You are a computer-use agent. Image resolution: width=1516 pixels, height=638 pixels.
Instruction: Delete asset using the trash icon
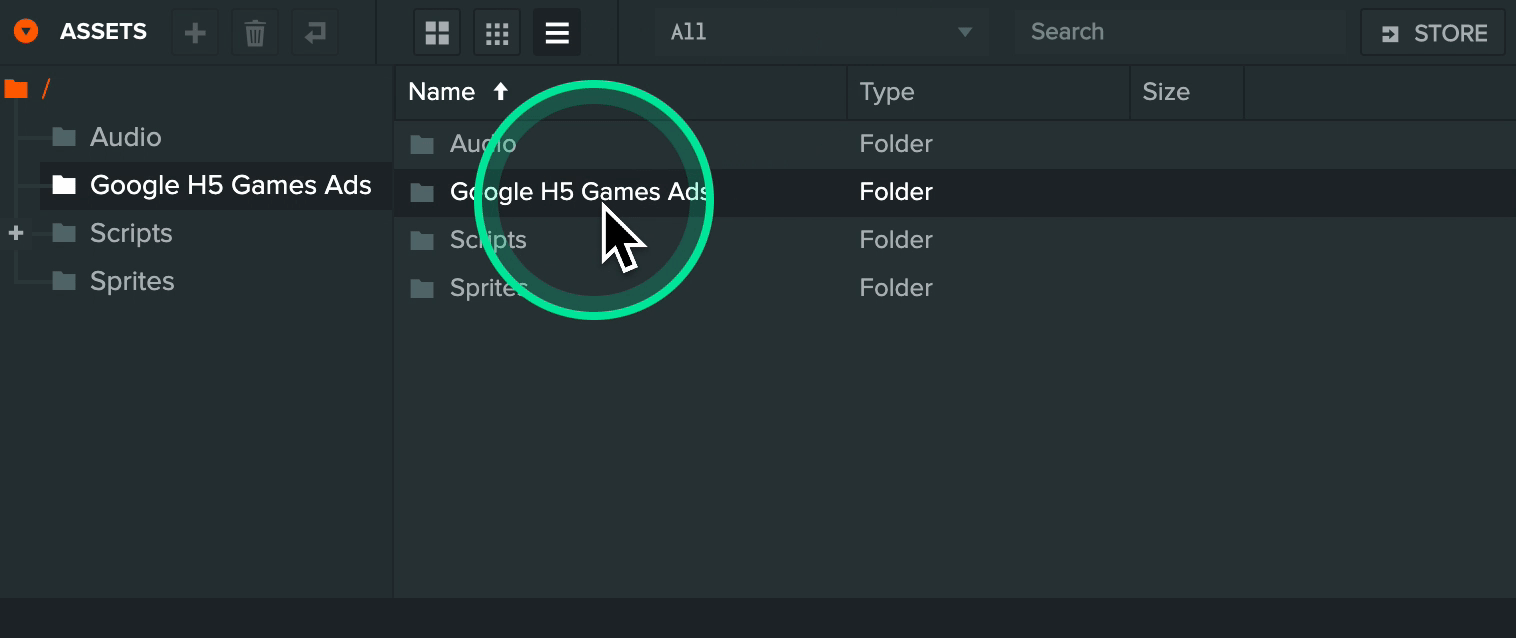[x=255, y=33]
